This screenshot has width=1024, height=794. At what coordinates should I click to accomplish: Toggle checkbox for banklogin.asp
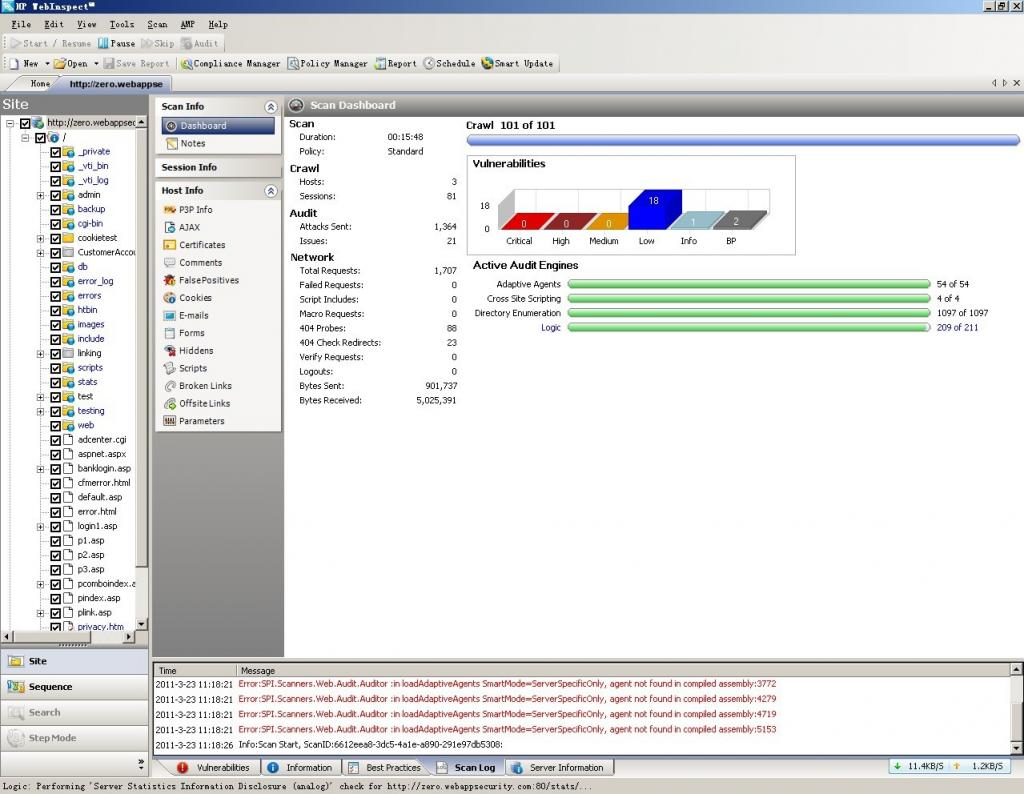pyautogui.click(x=56, y=468)
